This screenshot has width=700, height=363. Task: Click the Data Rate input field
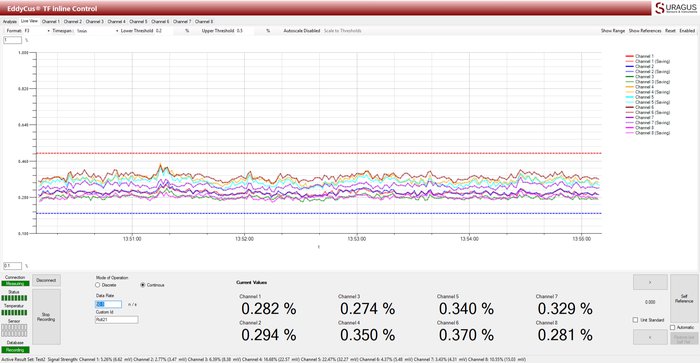(x=108, y=304)
